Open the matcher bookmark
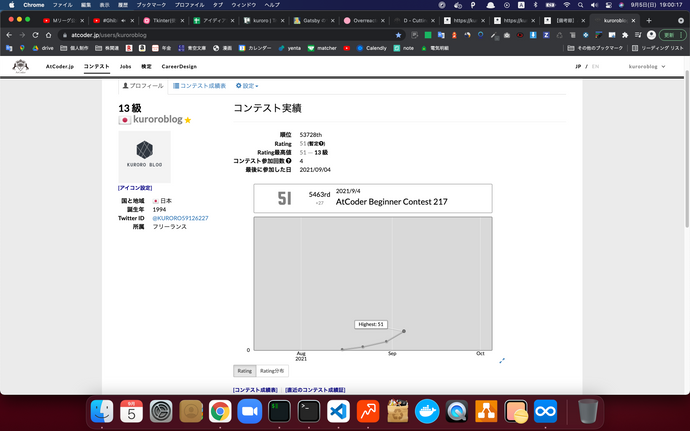The image size is (690, 431). pos(322,48)
